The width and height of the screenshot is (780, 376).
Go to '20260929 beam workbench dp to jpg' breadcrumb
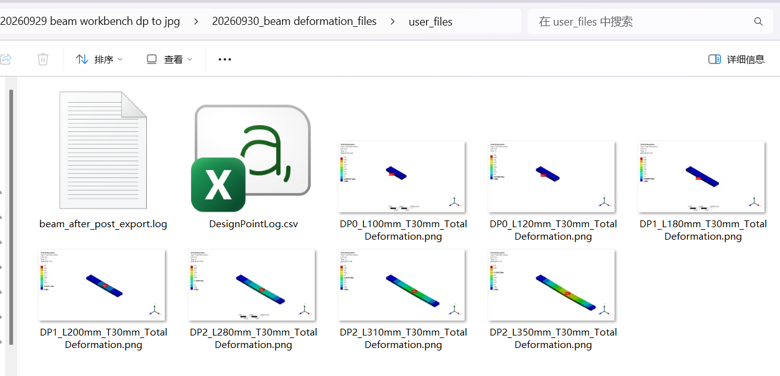(x=90, y=21)
